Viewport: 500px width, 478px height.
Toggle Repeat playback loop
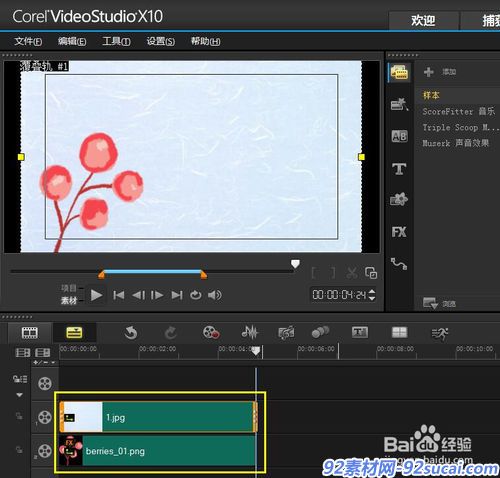coord(196,295)
